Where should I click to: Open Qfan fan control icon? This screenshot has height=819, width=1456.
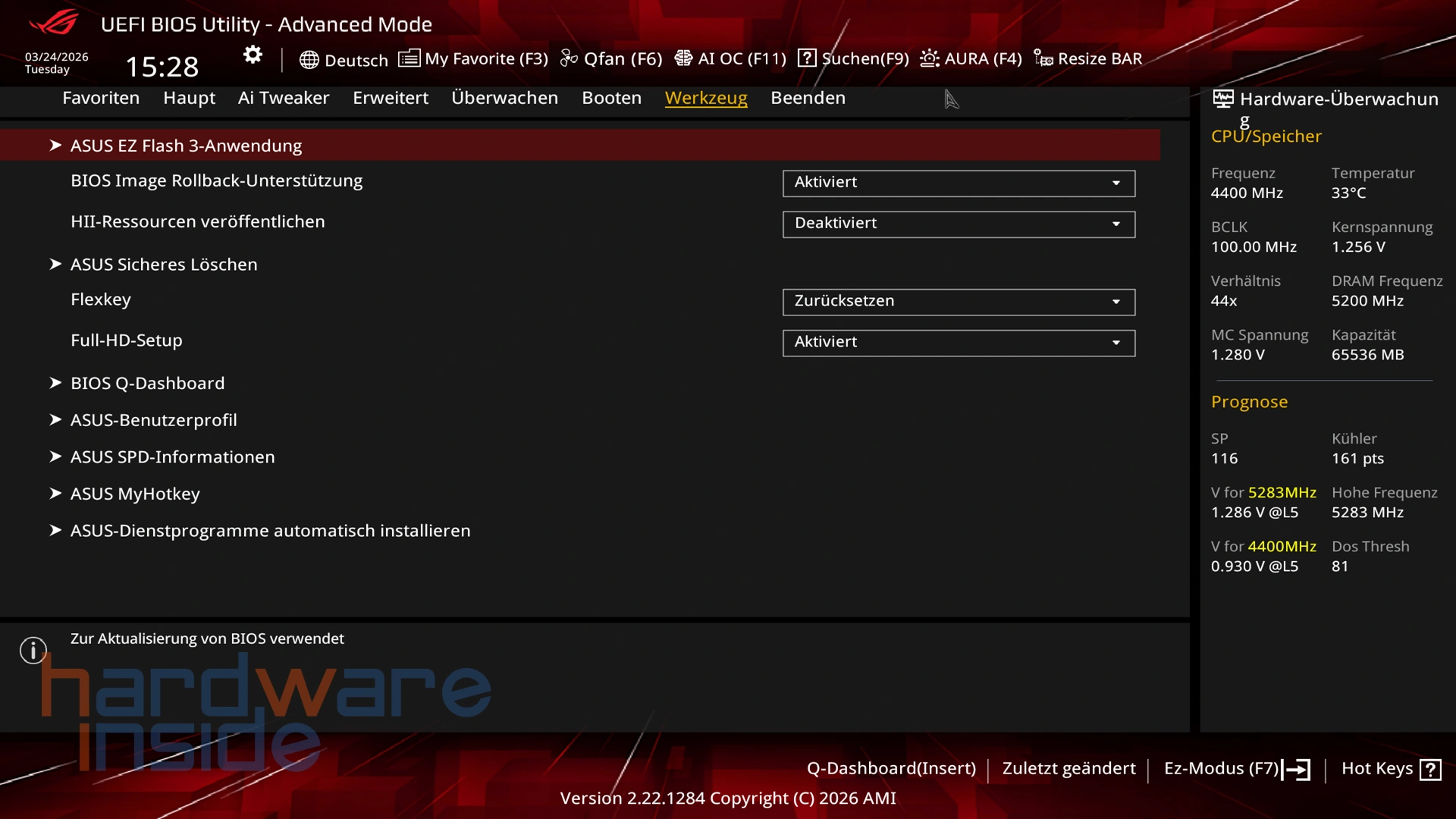coord(569,58)
